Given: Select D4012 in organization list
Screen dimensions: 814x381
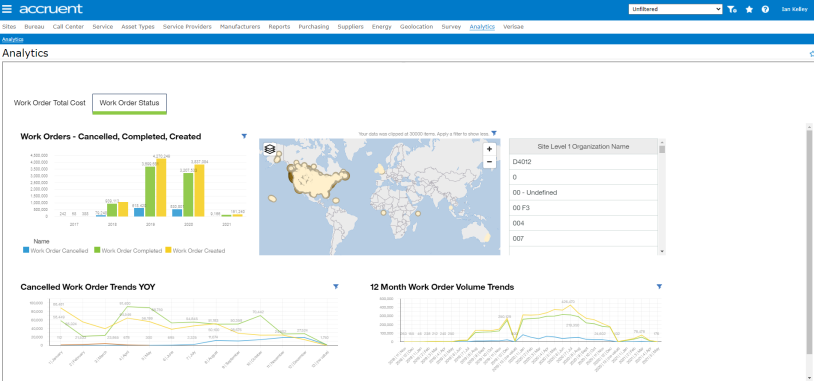Looking at the screenshot, I should click(584, 162).
